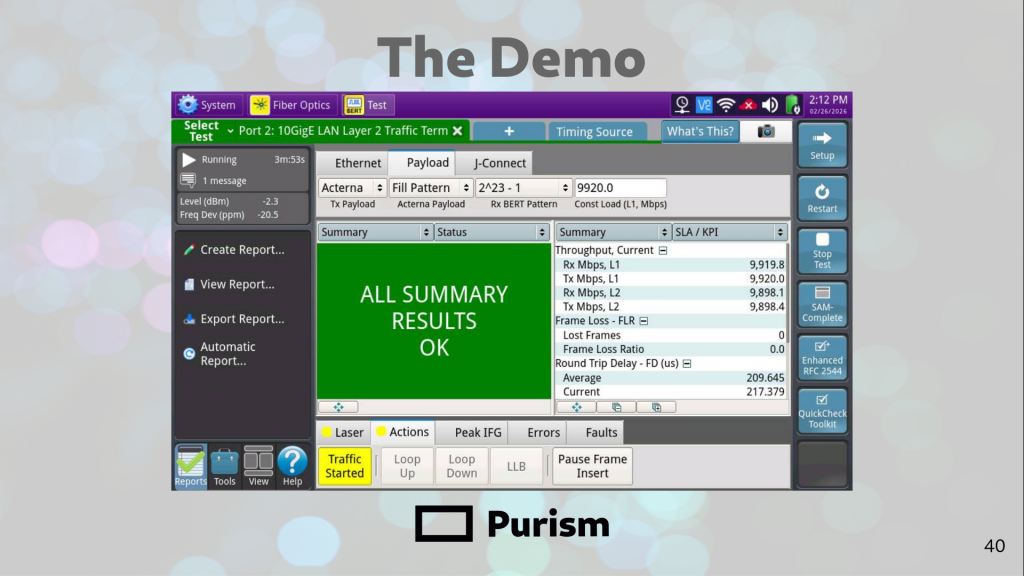Open the Status category dropdown
The width and height of the screenshot is (1024, 576).
pyautogui.click(x=492, y=232)
